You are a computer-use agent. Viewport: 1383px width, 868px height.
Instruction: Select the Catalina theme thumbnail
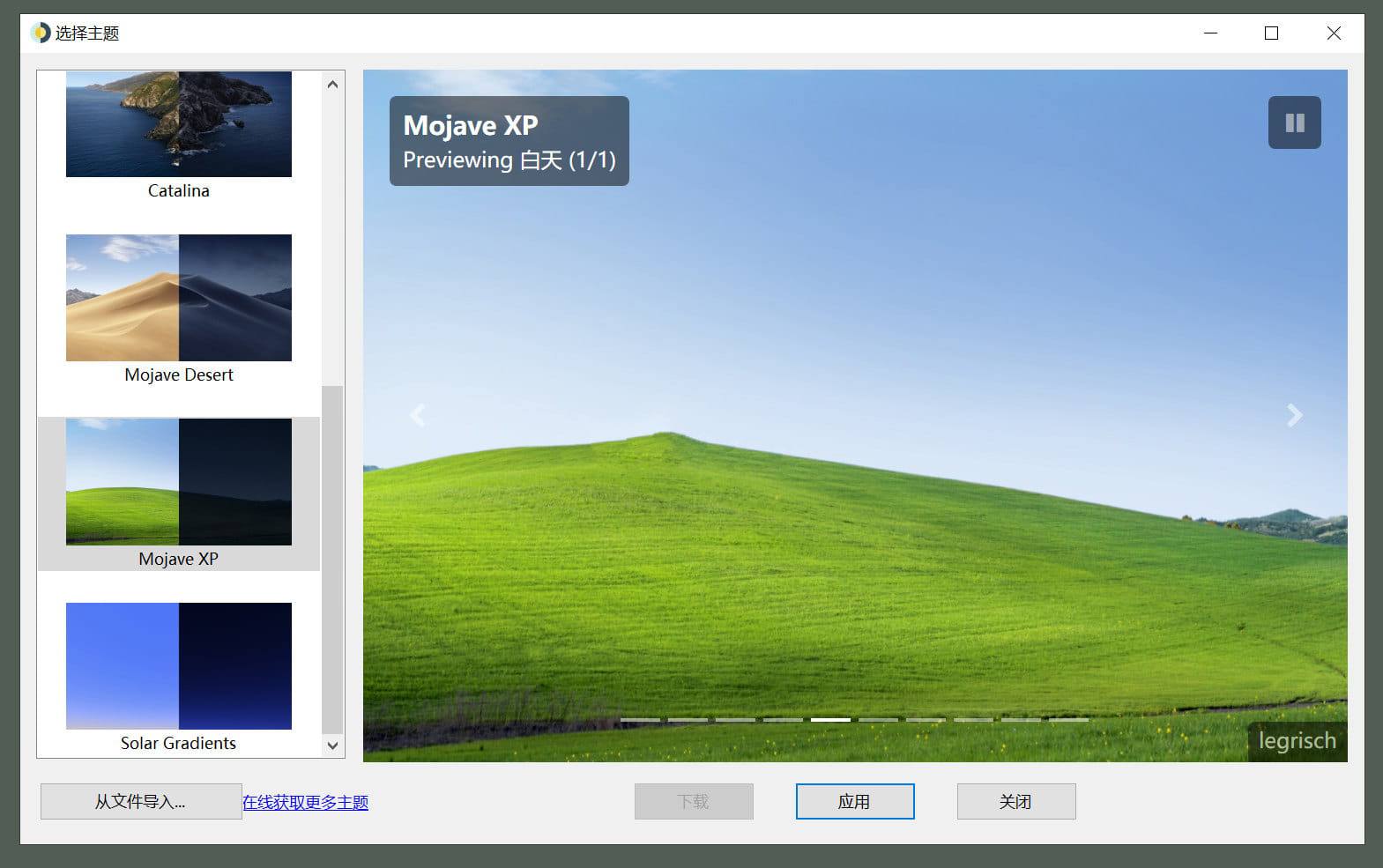click(178, 124)
